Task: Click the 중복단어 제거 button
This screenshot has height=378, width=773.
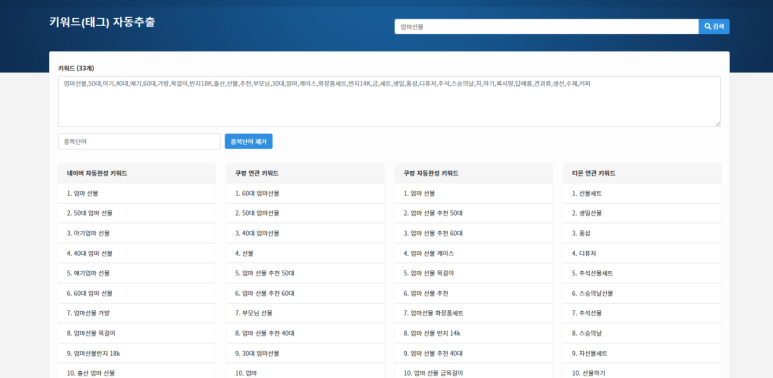Action: coord(248,141)
